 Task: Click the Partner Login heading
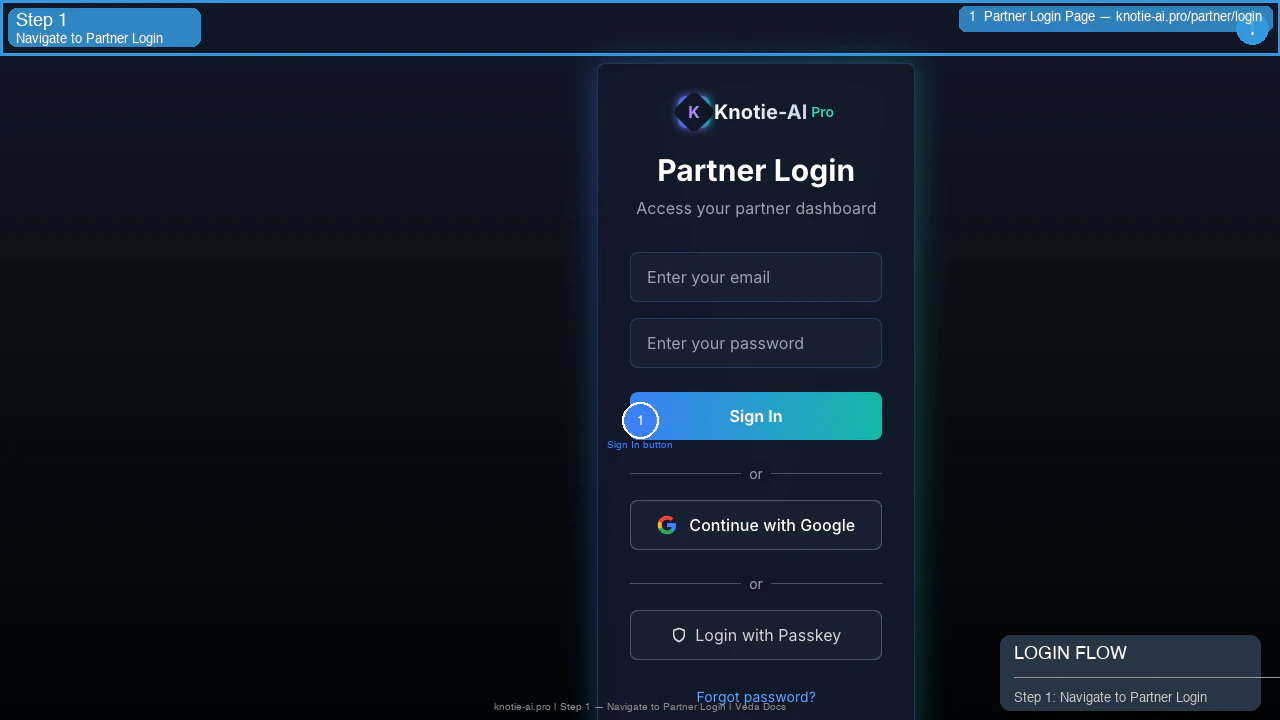(x=756, y=170)
